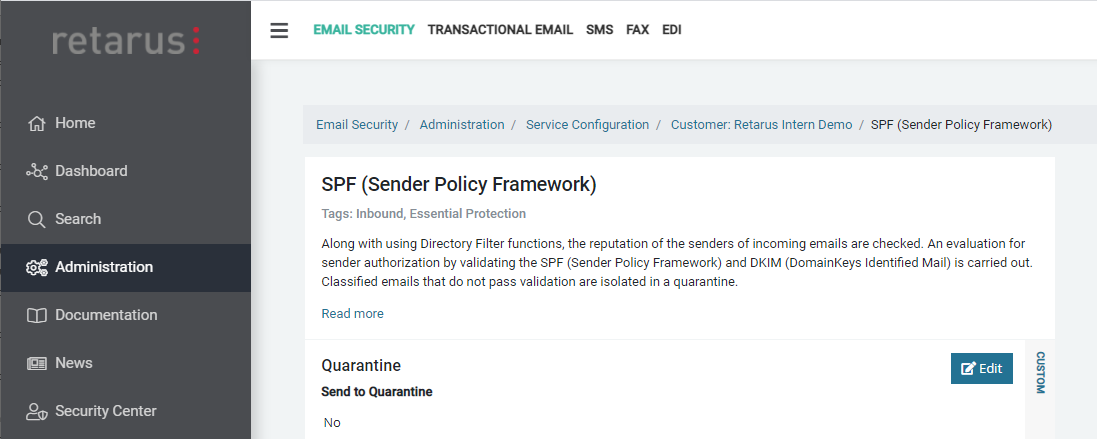Select the FAX tab
The width and height of the screenshot is (1097, 439).
[x=638, y=30]
